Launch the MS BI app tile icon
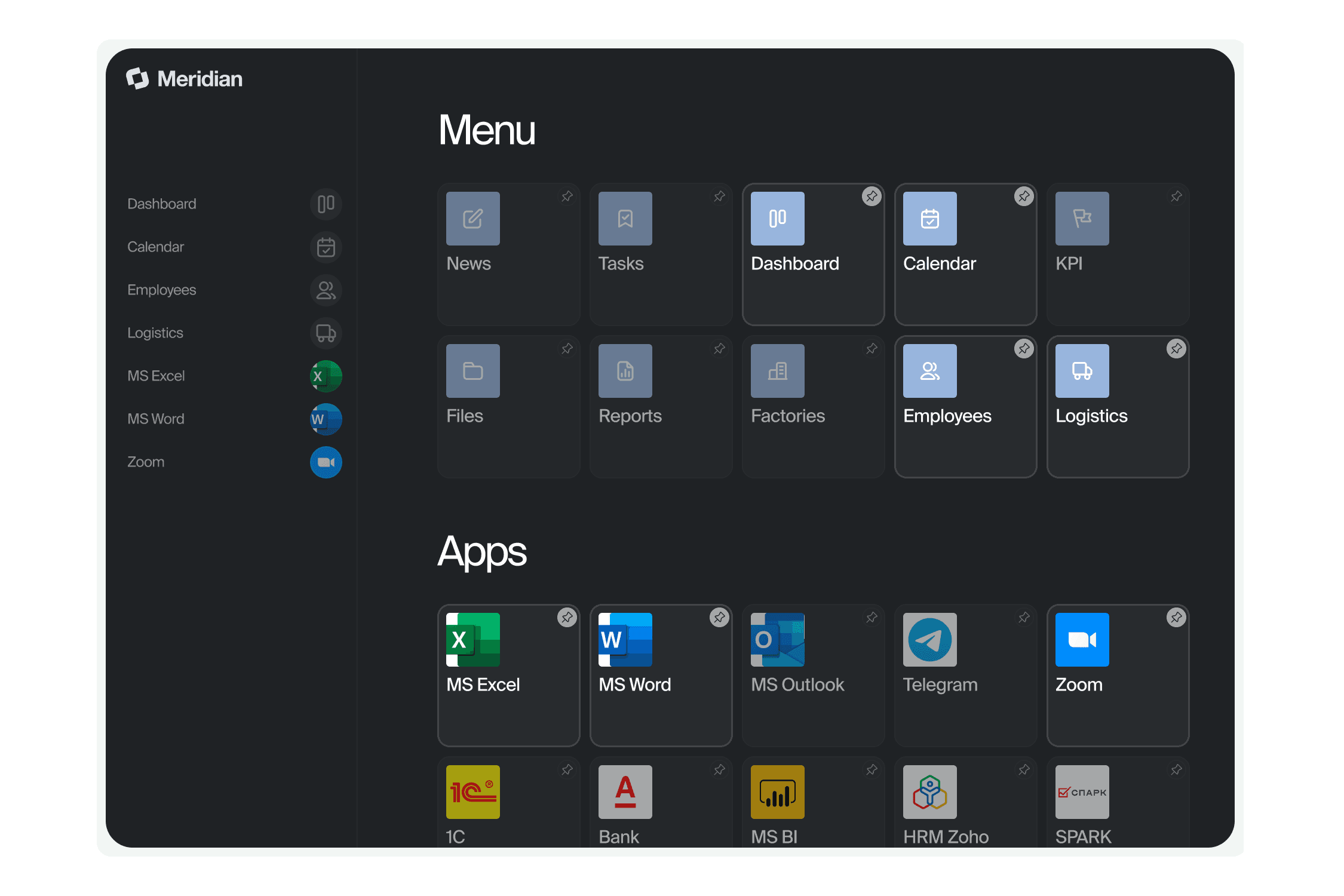1344x896 pixels. click(778, 792)
